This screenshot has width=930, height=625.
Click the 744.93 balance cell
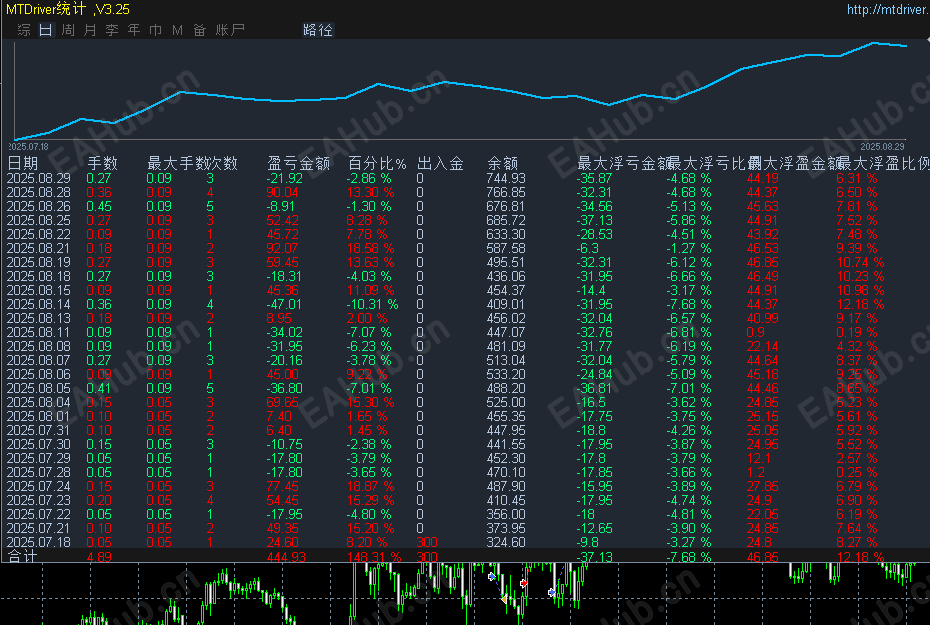click(506, 178)
